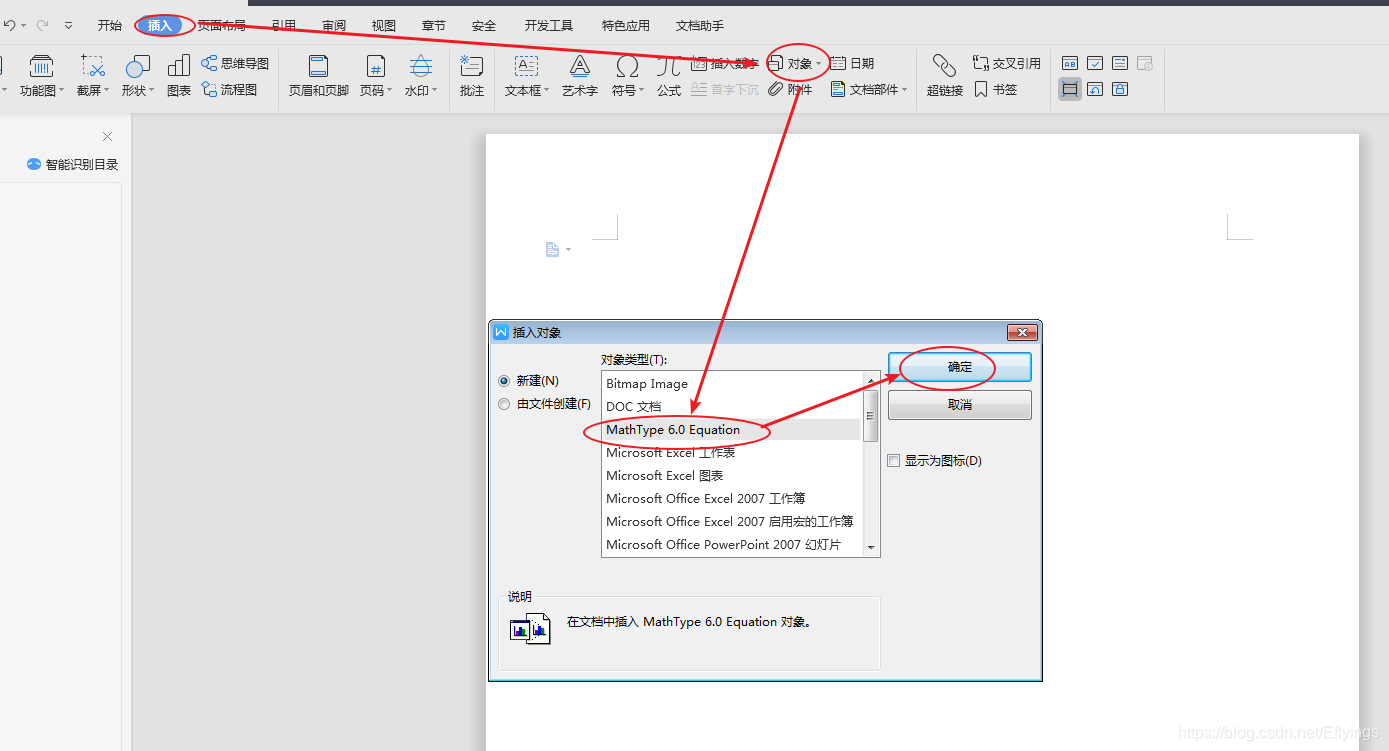Click the 确定 confirm button

coord(958,367)
